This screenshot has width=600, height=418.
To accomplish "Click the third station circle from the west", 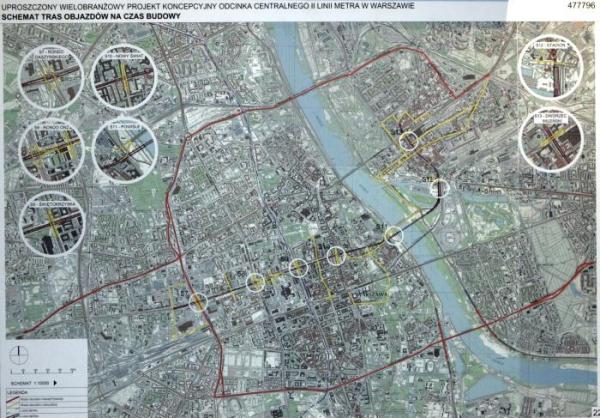I will coord(298,267).
